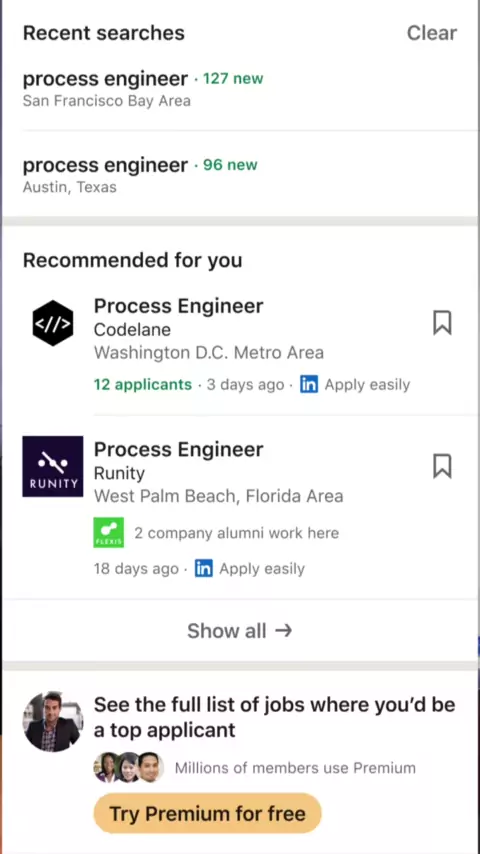480x854 pixels.
Task: Open the Codelane hexagon company logo
Action: click(x=53, y=323)
